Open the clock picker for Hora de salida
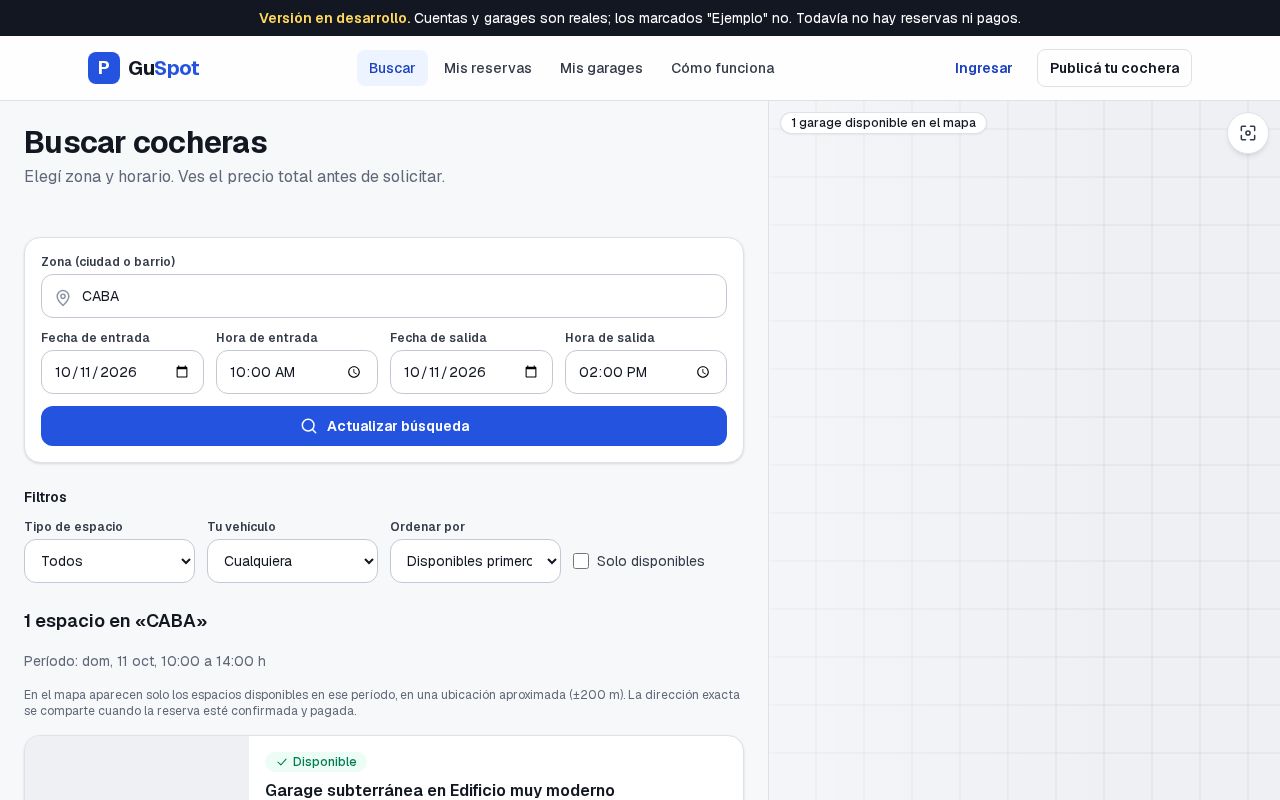The image size is (1280, 800). pos(703,372)
